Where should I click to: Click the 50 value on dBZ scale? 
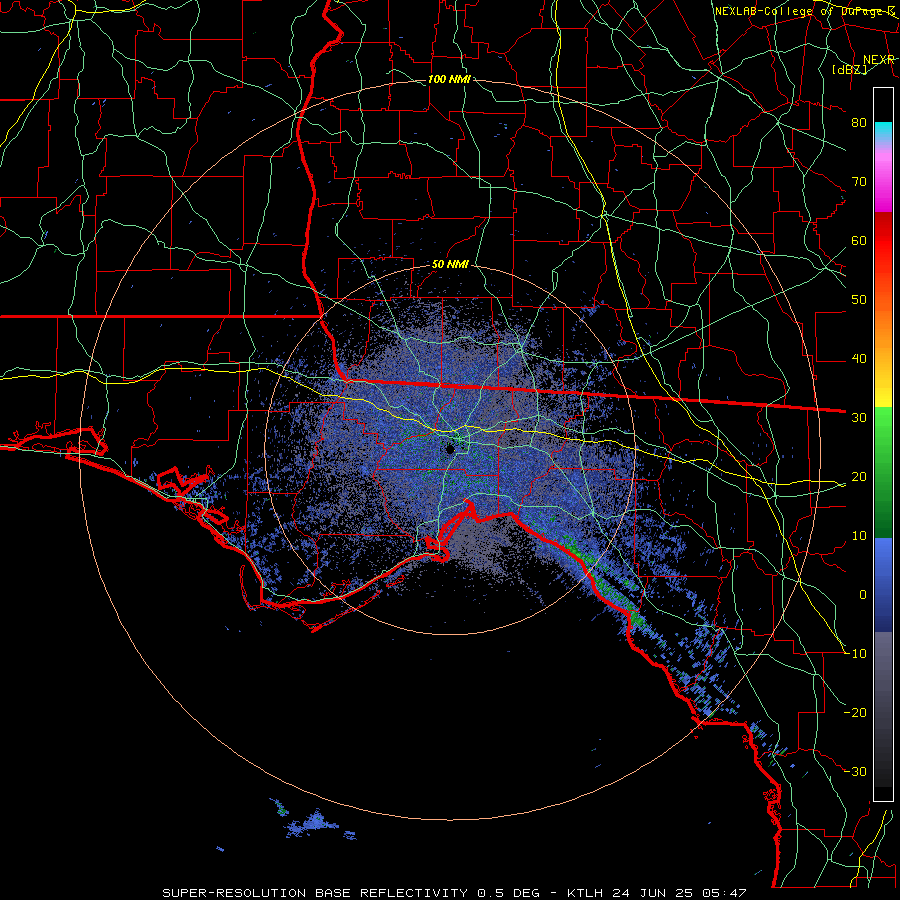859,300
